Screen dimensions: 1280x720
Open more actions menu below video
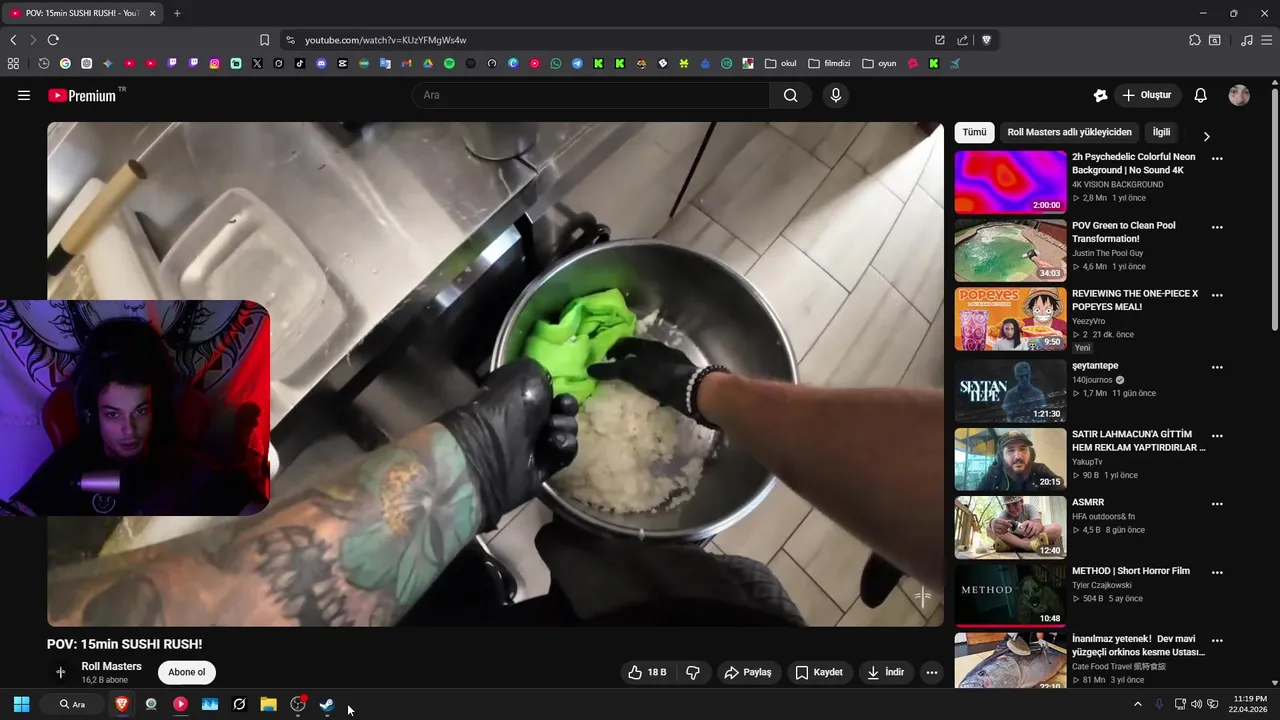[x=932, y=672]
